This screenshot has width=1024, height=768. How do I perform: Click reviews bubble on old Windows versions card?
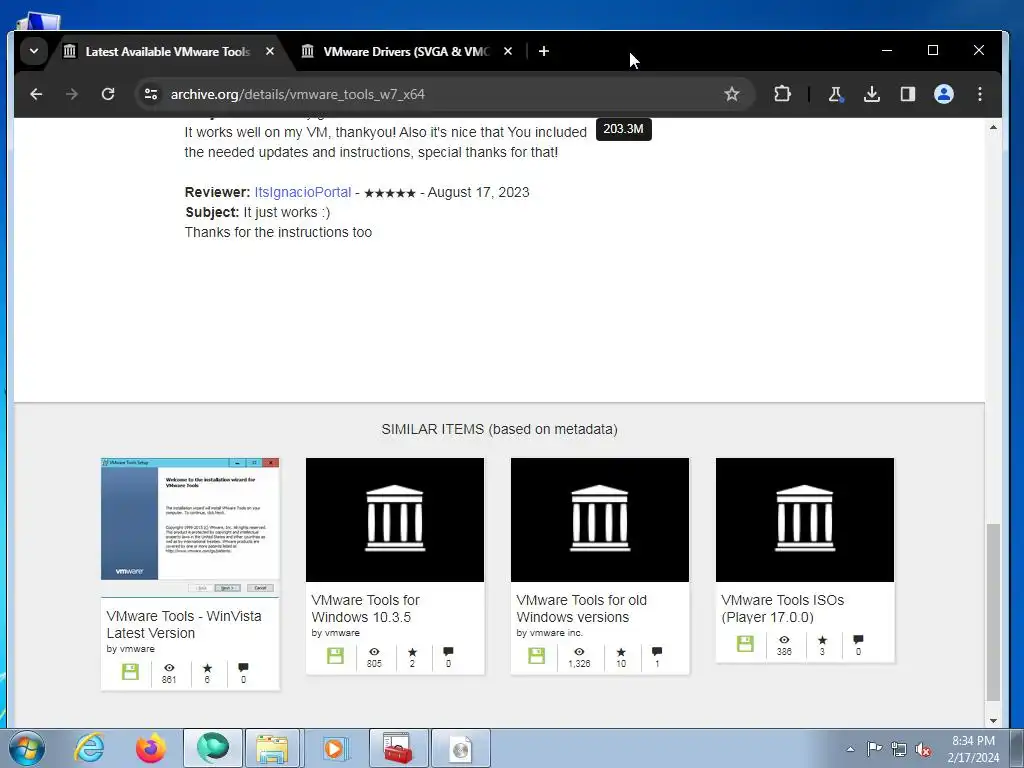(x=657, y=651)
